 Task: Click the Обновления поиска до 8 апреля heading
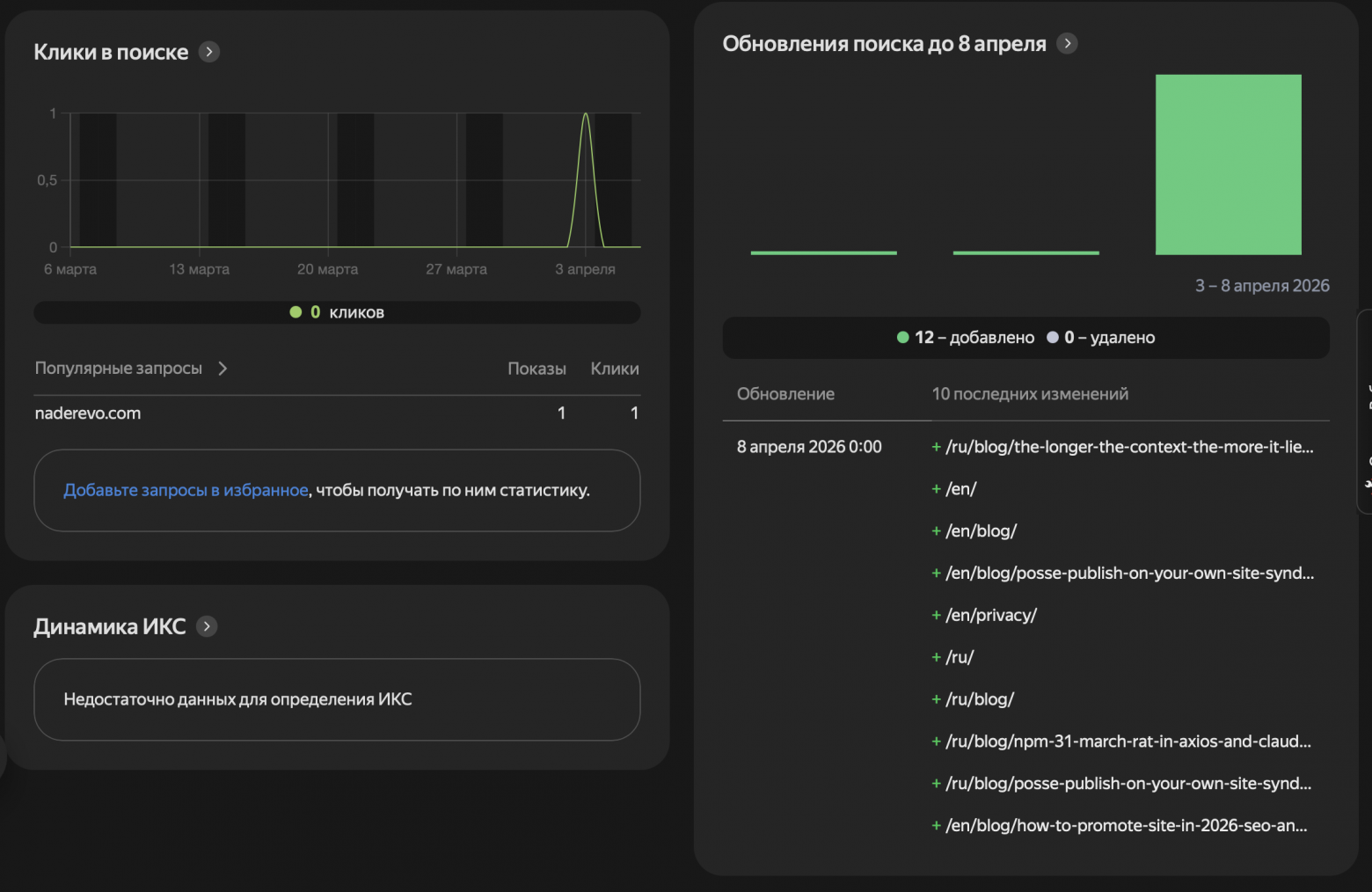[884, 43]
